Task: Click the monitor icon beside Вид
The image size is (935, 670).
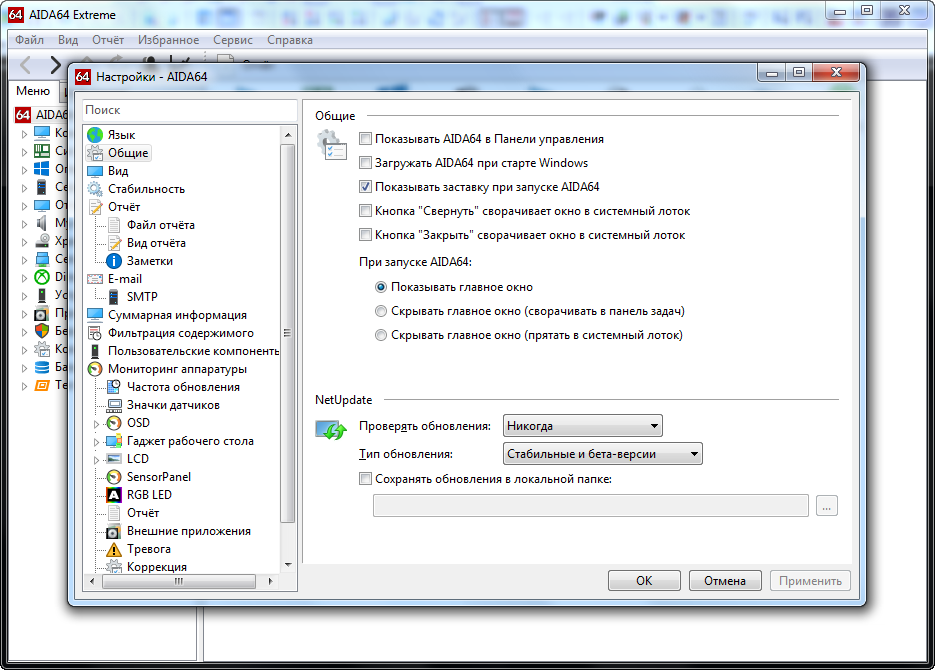Action: [95, 171]
